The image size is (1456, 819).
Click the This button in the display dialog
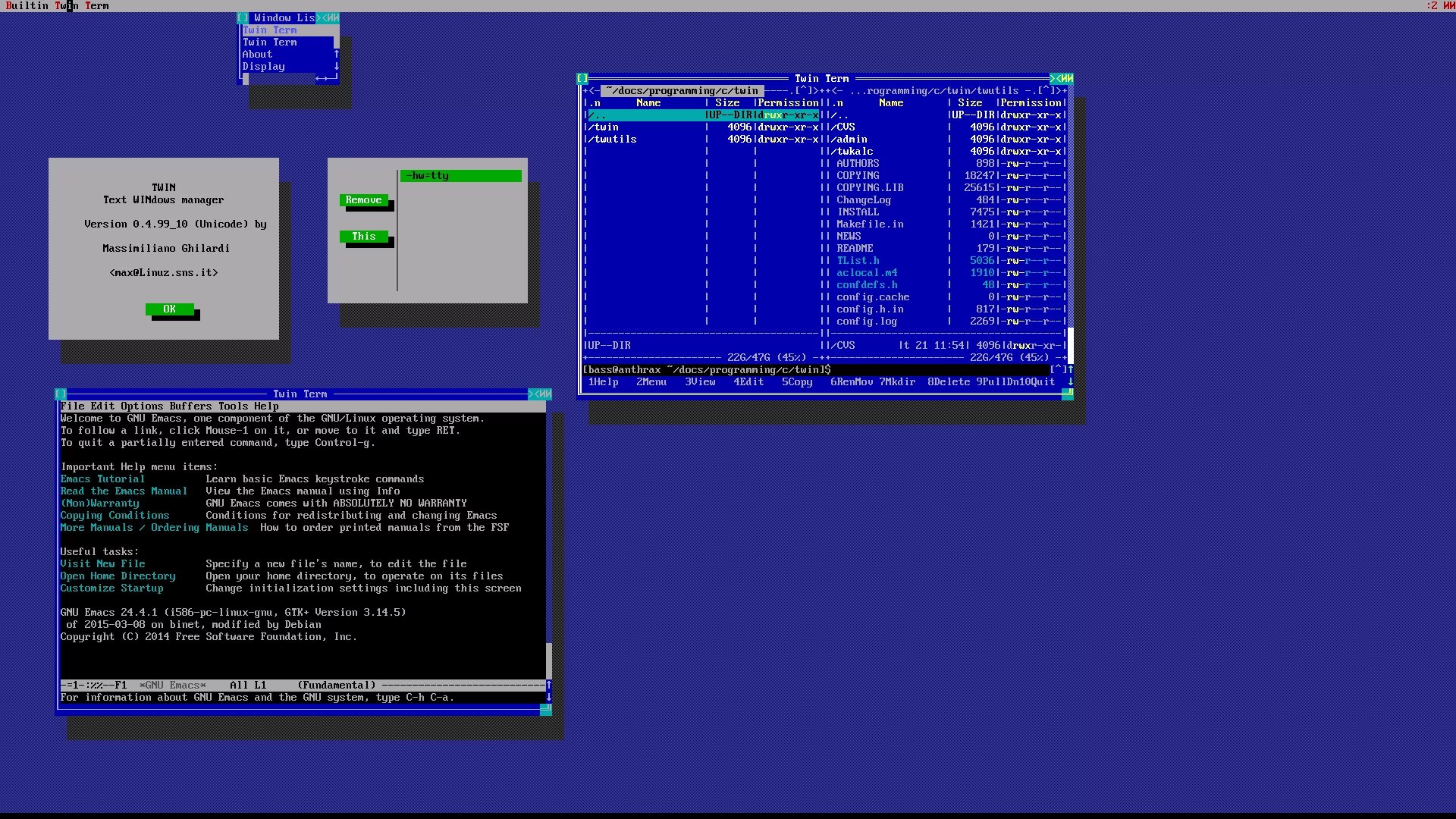[364, 236]
